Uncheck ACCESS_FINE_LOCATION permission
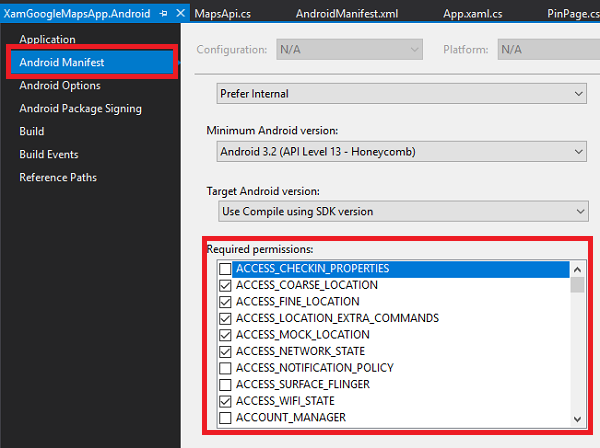Viewport: 600px width, 448px height. (x=225, y=301)
